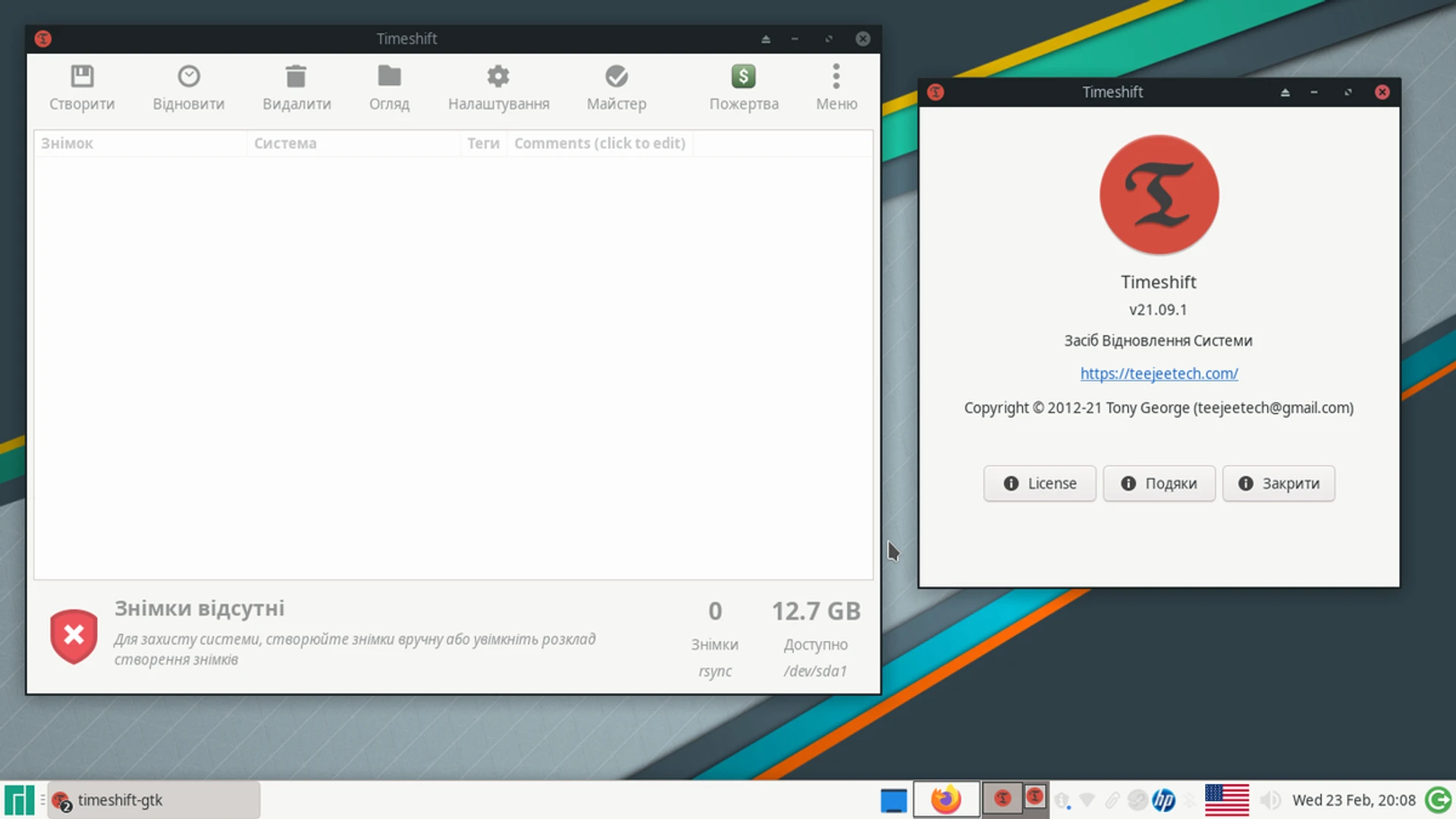Click the v21.09.1 version text

(1158, 309)
